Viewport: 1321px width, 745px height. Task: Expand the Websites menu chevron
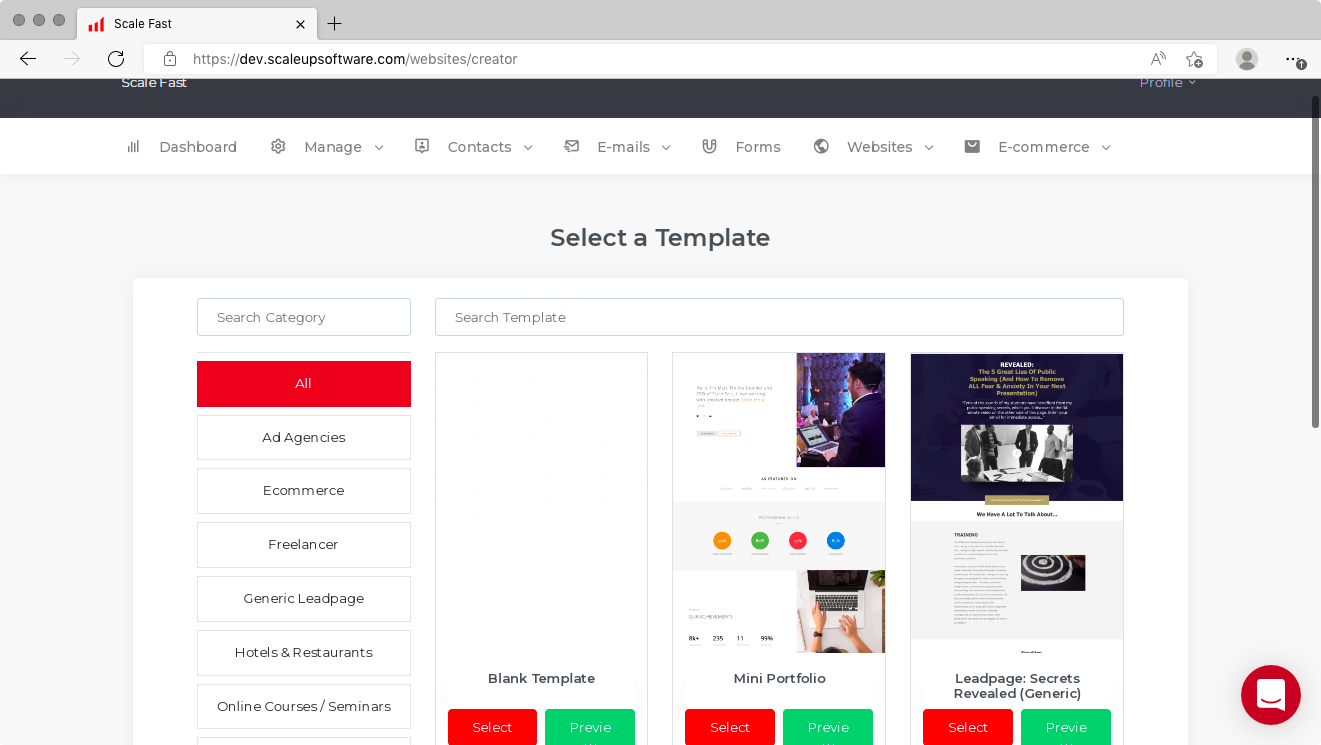[929, 147]
